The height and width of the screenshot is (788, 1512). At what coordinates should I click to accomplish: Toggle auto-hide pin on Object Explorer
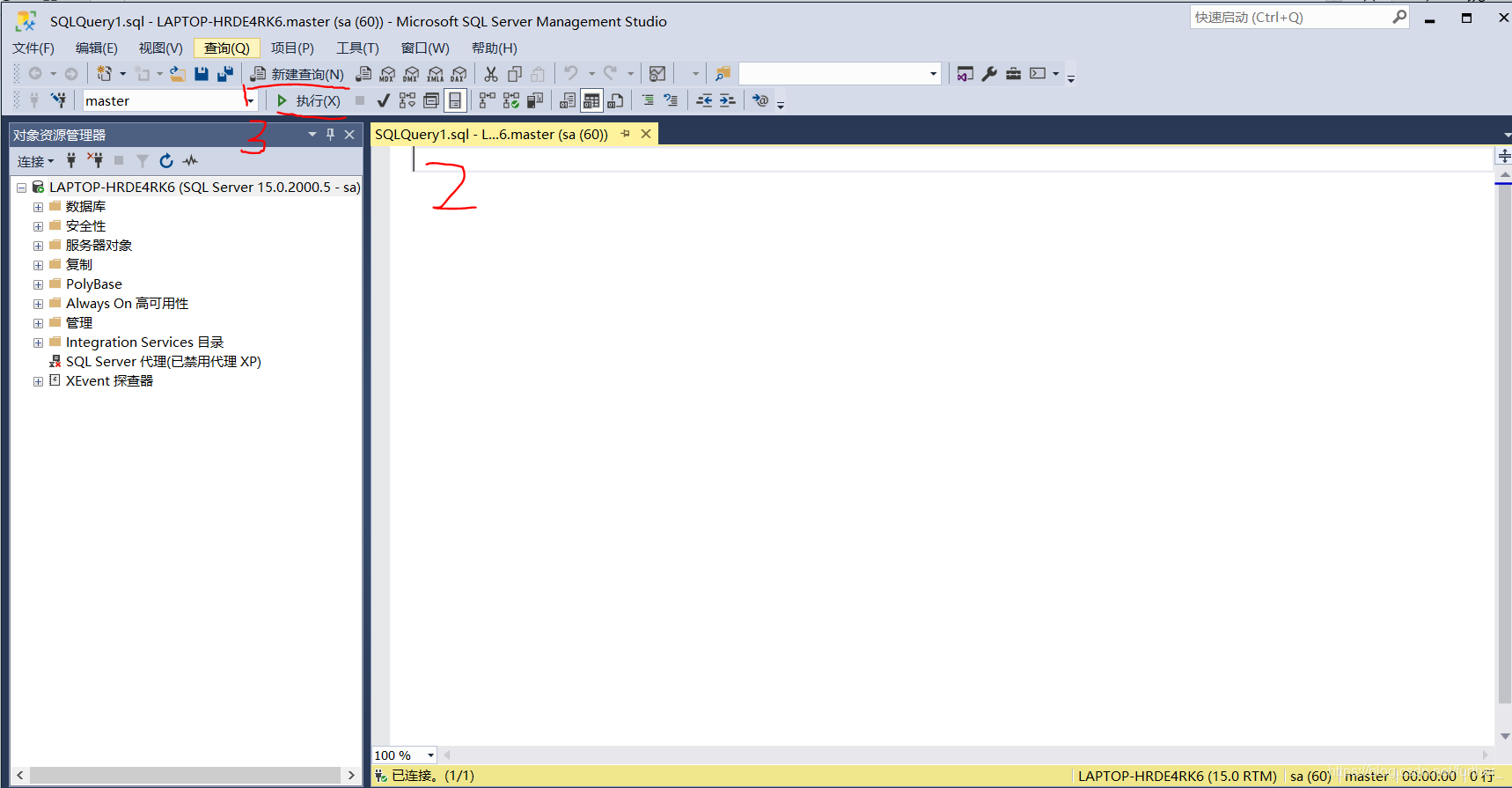(331, 135)
